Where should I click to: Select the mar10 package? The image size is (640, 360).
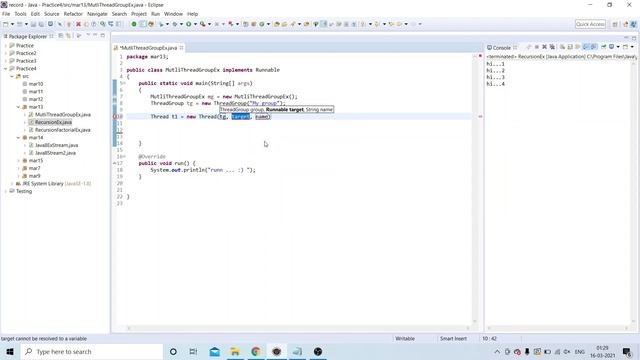tap(36, 84)
